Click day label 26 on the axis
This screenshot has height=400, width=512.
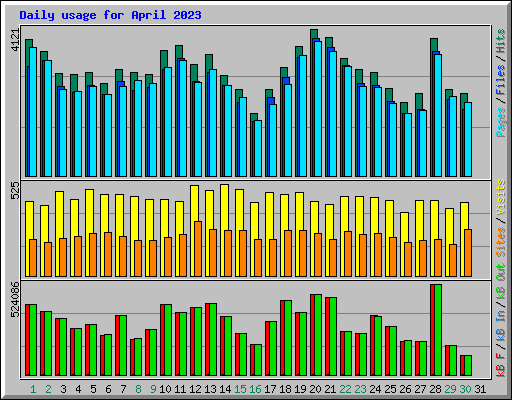pyautogui.click(x=405, y=389)
